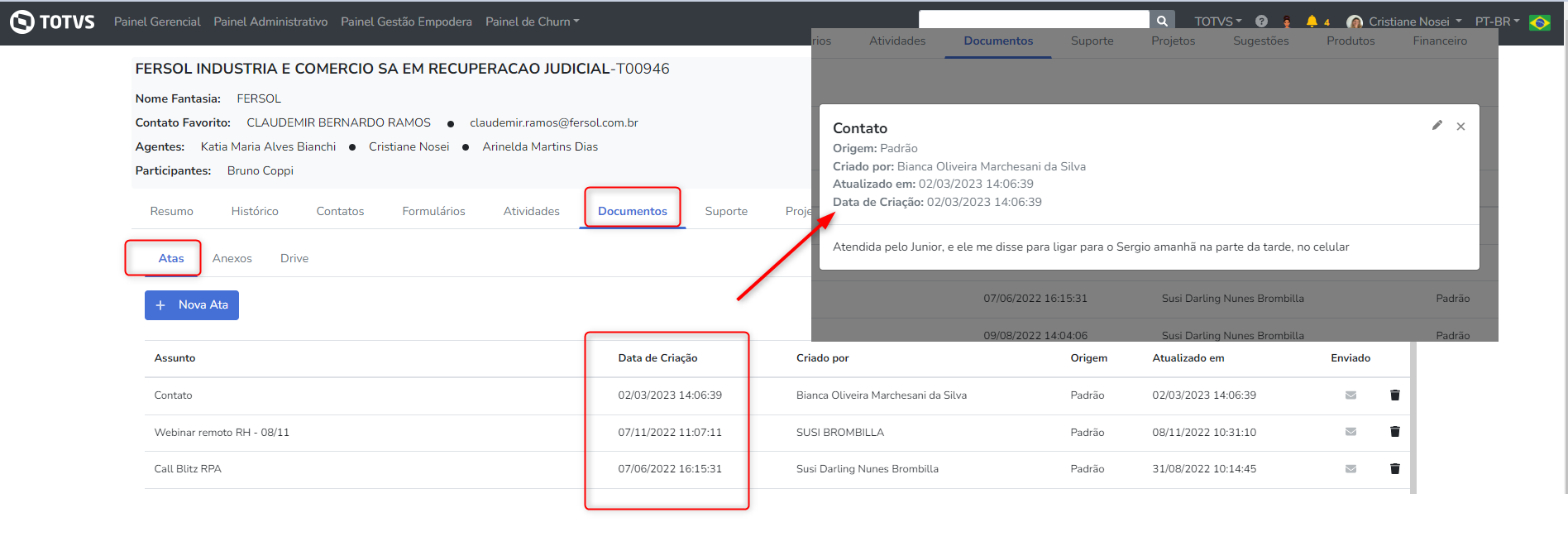Viewport: 1568px width, 551px height.
Task: Click creator Bianca Oliveira Marchesani da Silva in table
Action: [x=882, y=395]
